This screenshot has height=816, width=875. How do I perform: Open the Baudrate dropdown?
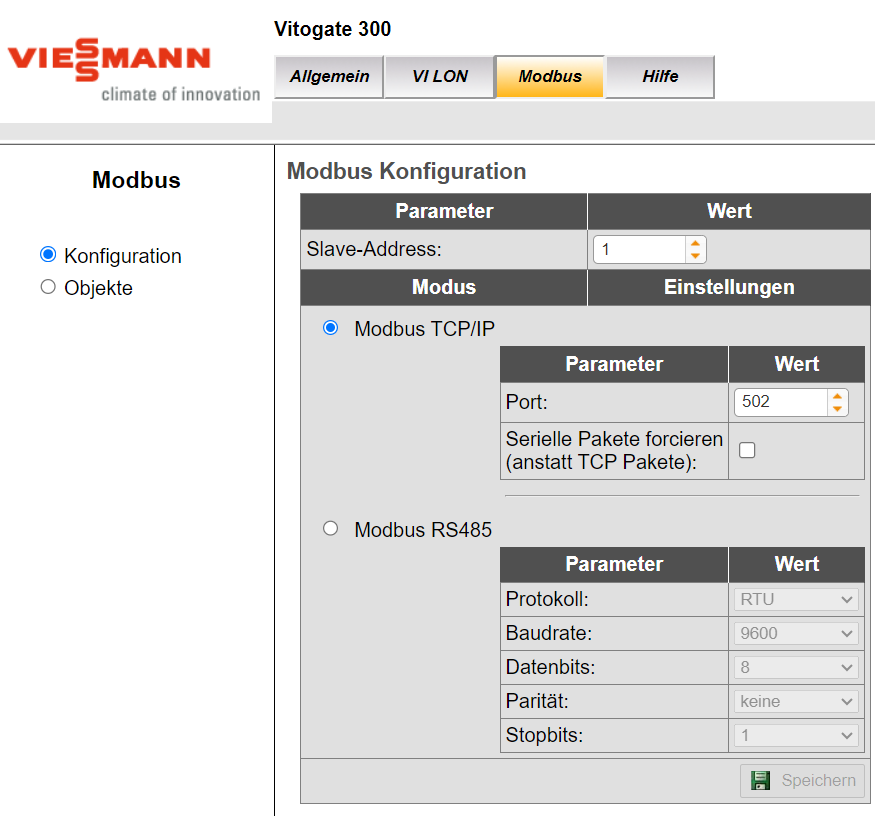click(x=796, y=633)
